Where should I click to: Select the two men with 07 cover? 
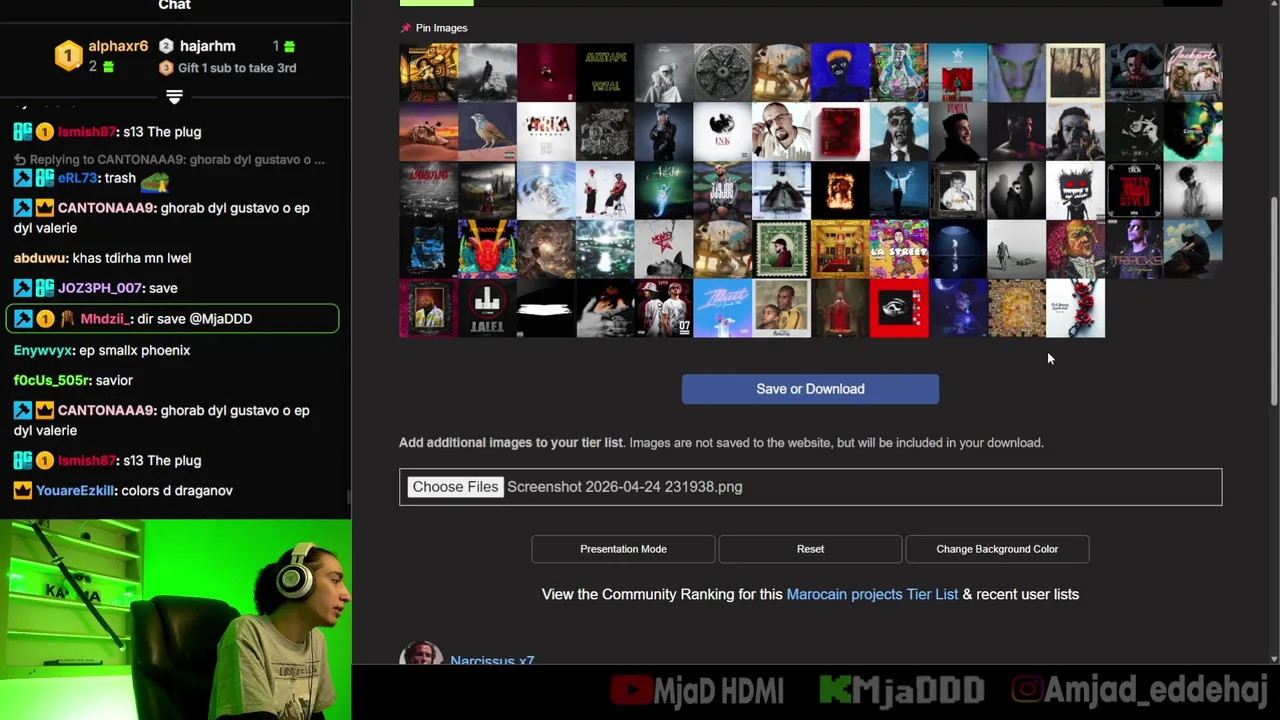pos(664,309)
